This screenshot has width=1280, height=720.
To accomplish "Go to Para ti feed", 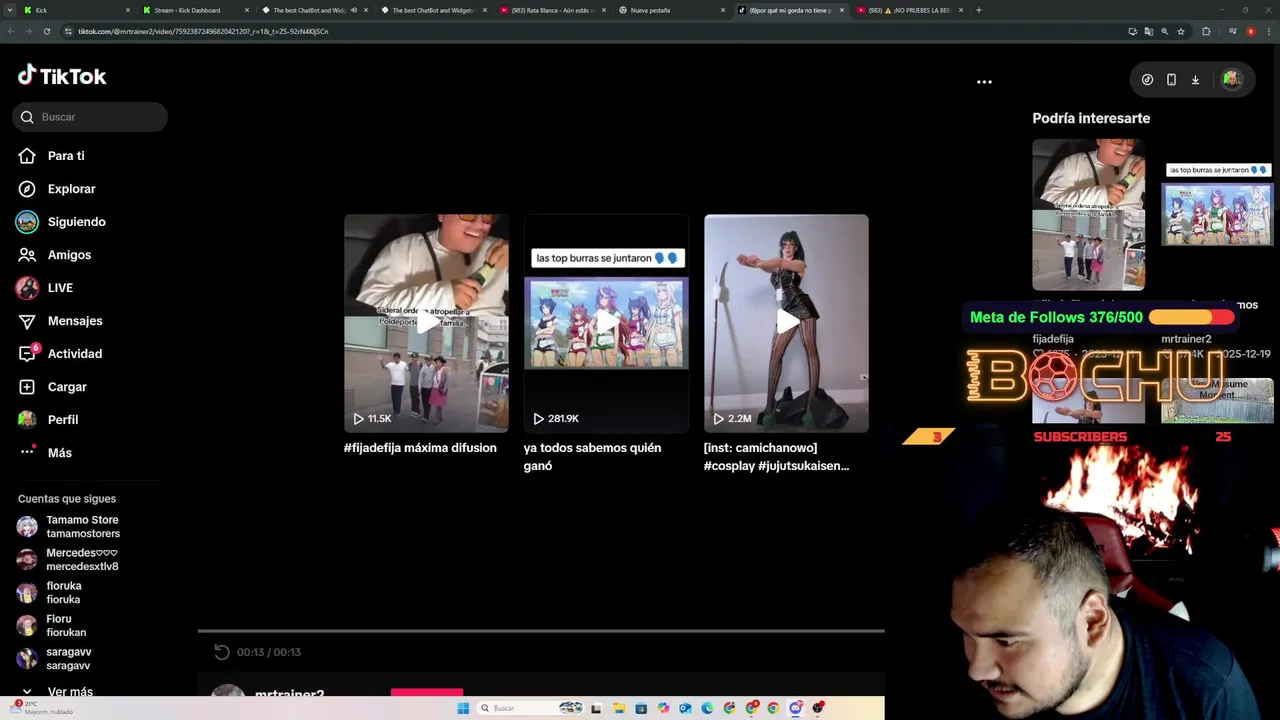I will click(x=66, y=156).
